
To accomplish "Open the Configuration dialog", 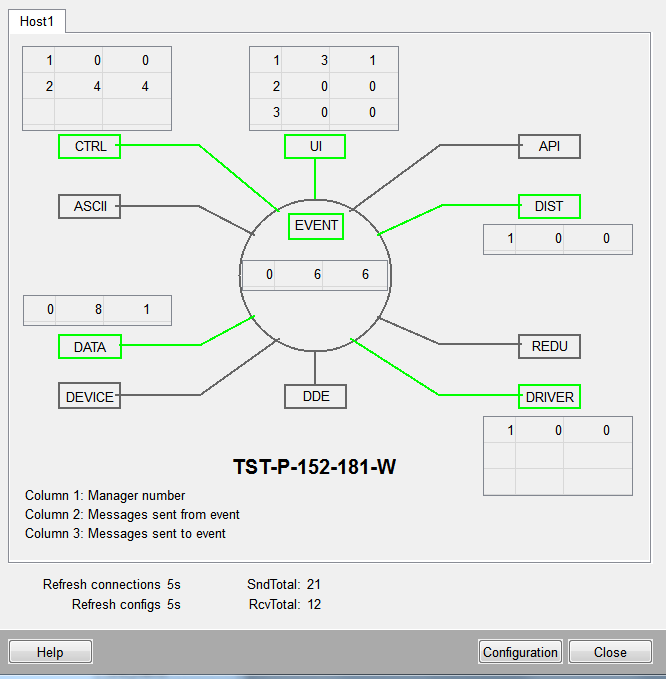I will (520, 652).
